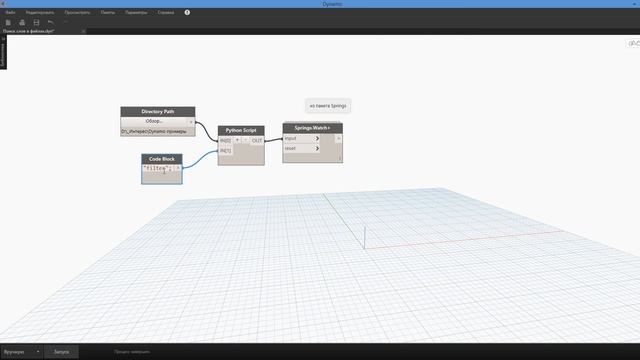This screenshot has height=360, width=640.
Task: Remove an input with the Python Script minus button
Action: [245, 140]
